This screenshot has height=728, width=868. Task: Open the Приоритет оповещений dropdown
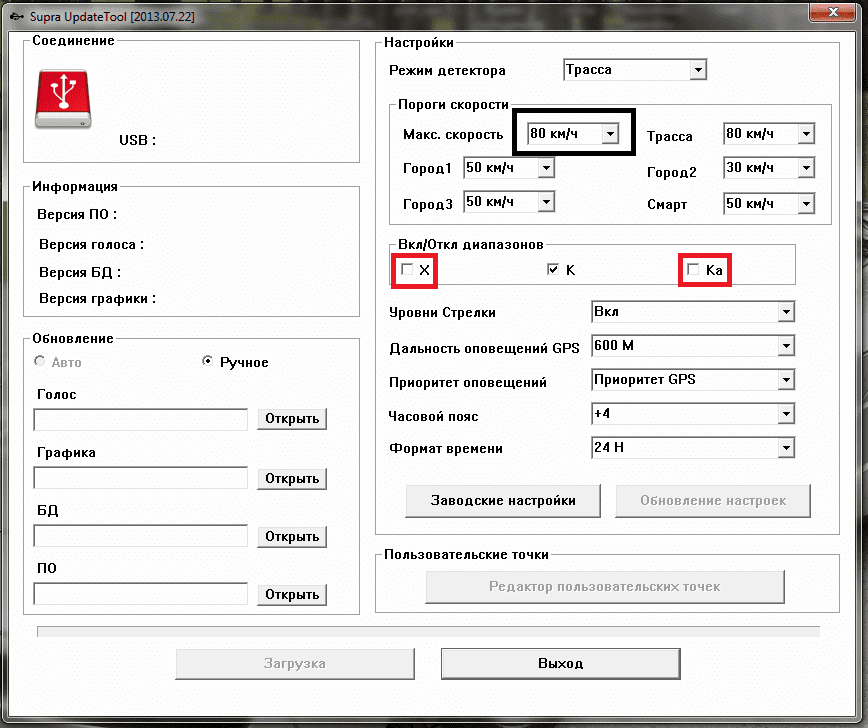tap(786, 380)
